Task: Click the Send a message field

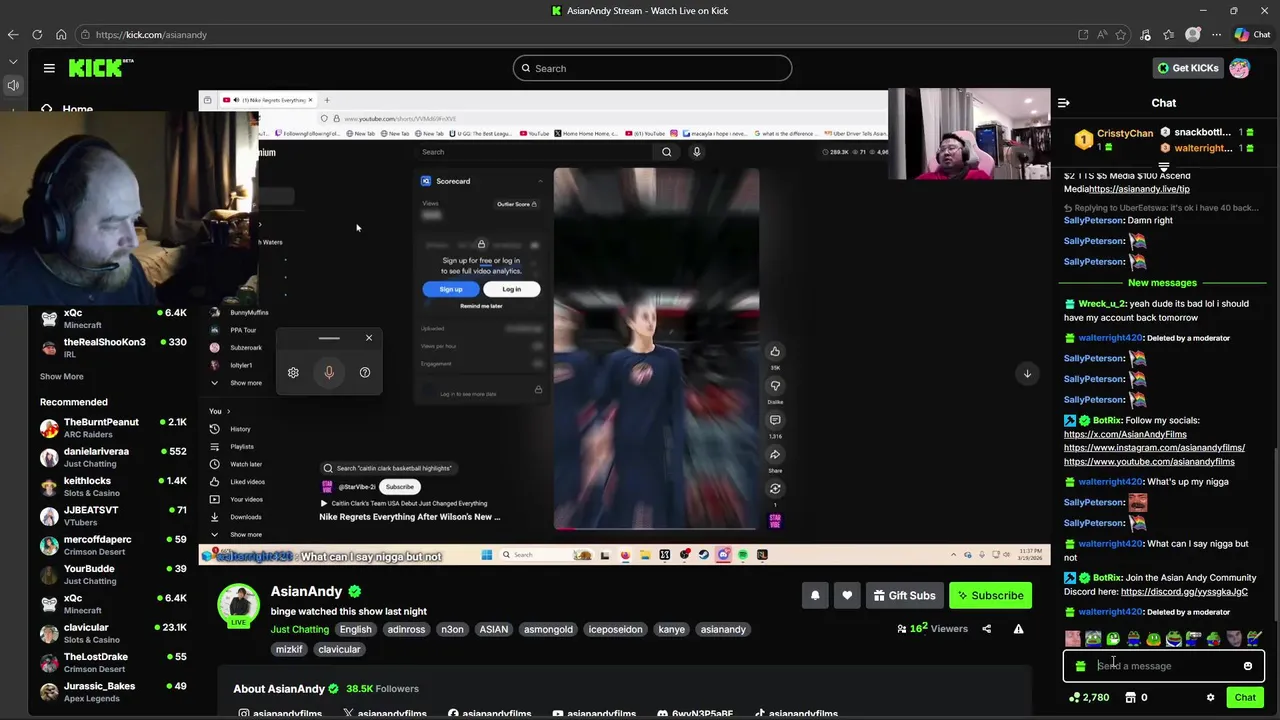Action: coord(1163,666)
